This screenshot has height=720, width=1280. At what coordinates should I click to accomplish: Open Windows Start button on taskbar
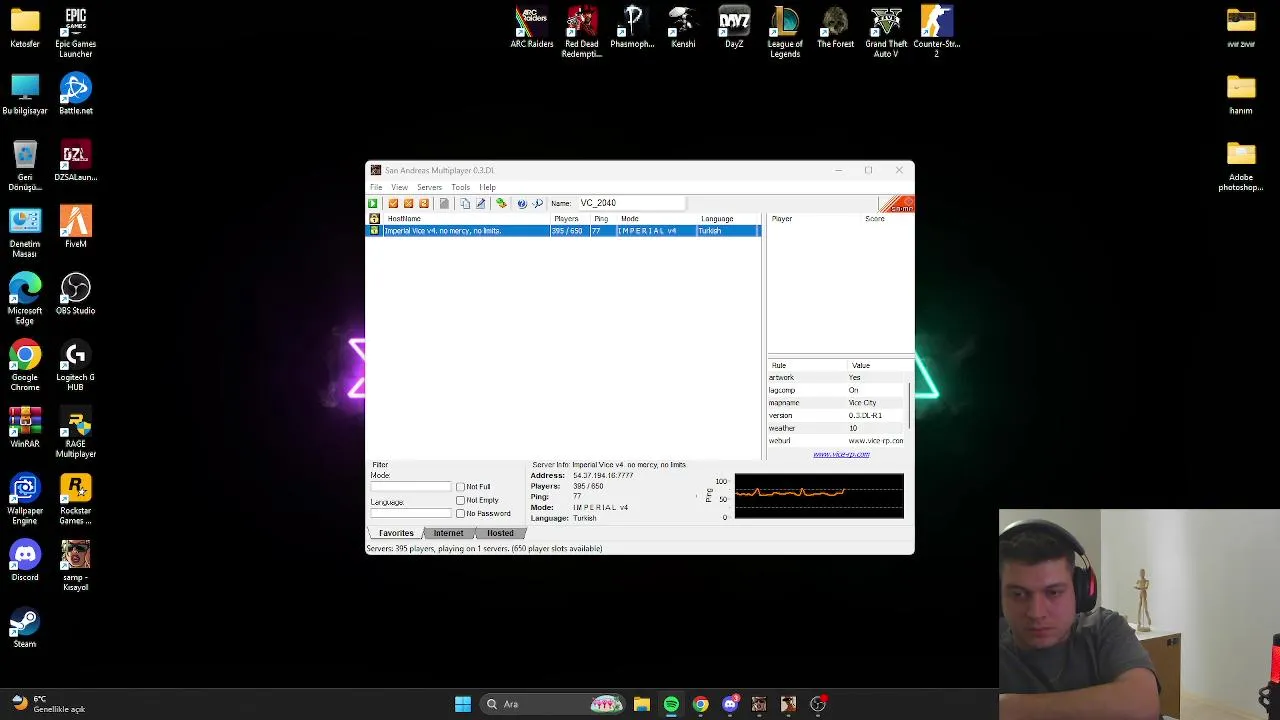point(462,704)
